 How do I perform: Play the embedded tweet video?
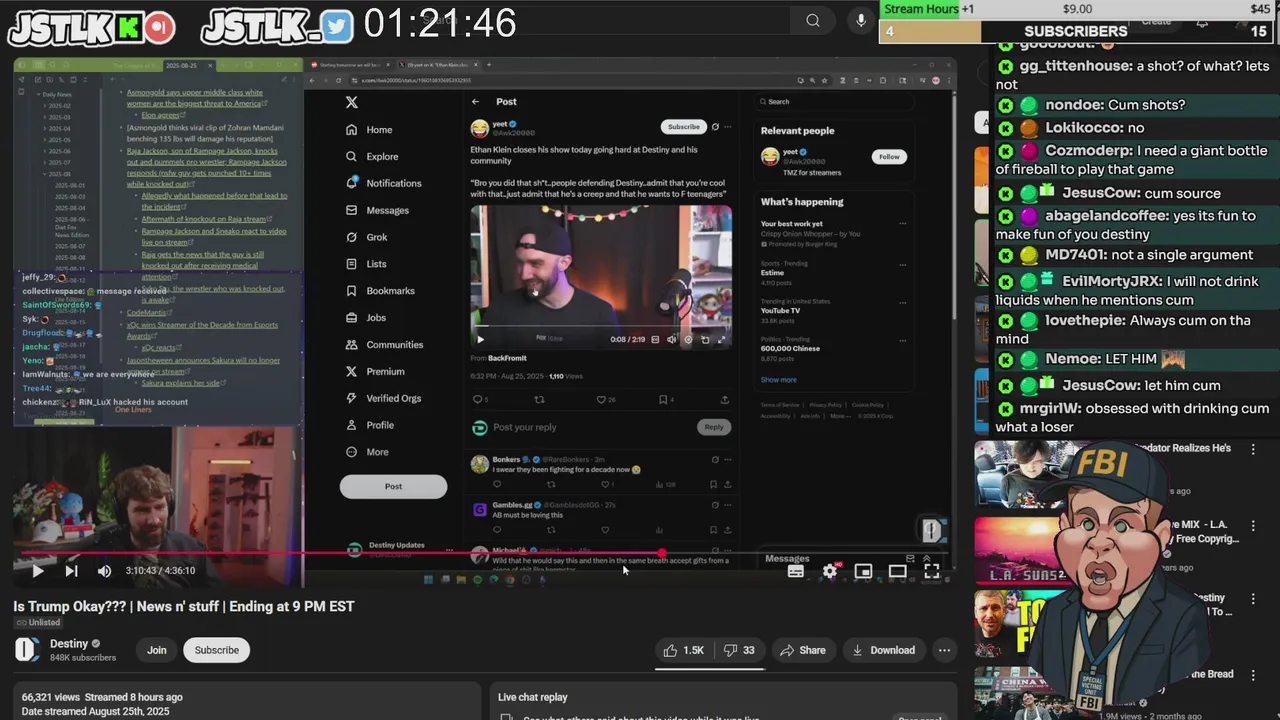[480, 340]
